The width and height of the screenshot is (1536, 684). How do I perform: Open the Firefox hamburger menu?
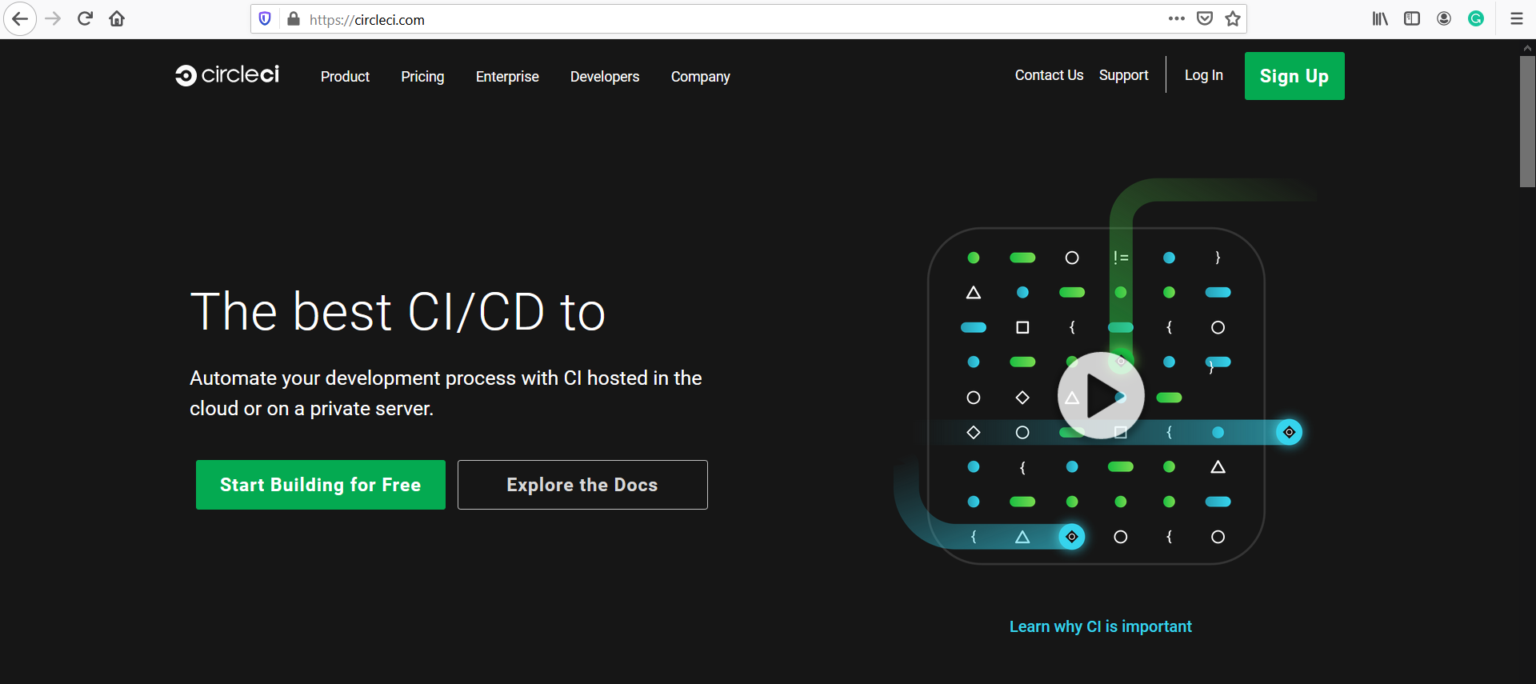(1517, 19)
